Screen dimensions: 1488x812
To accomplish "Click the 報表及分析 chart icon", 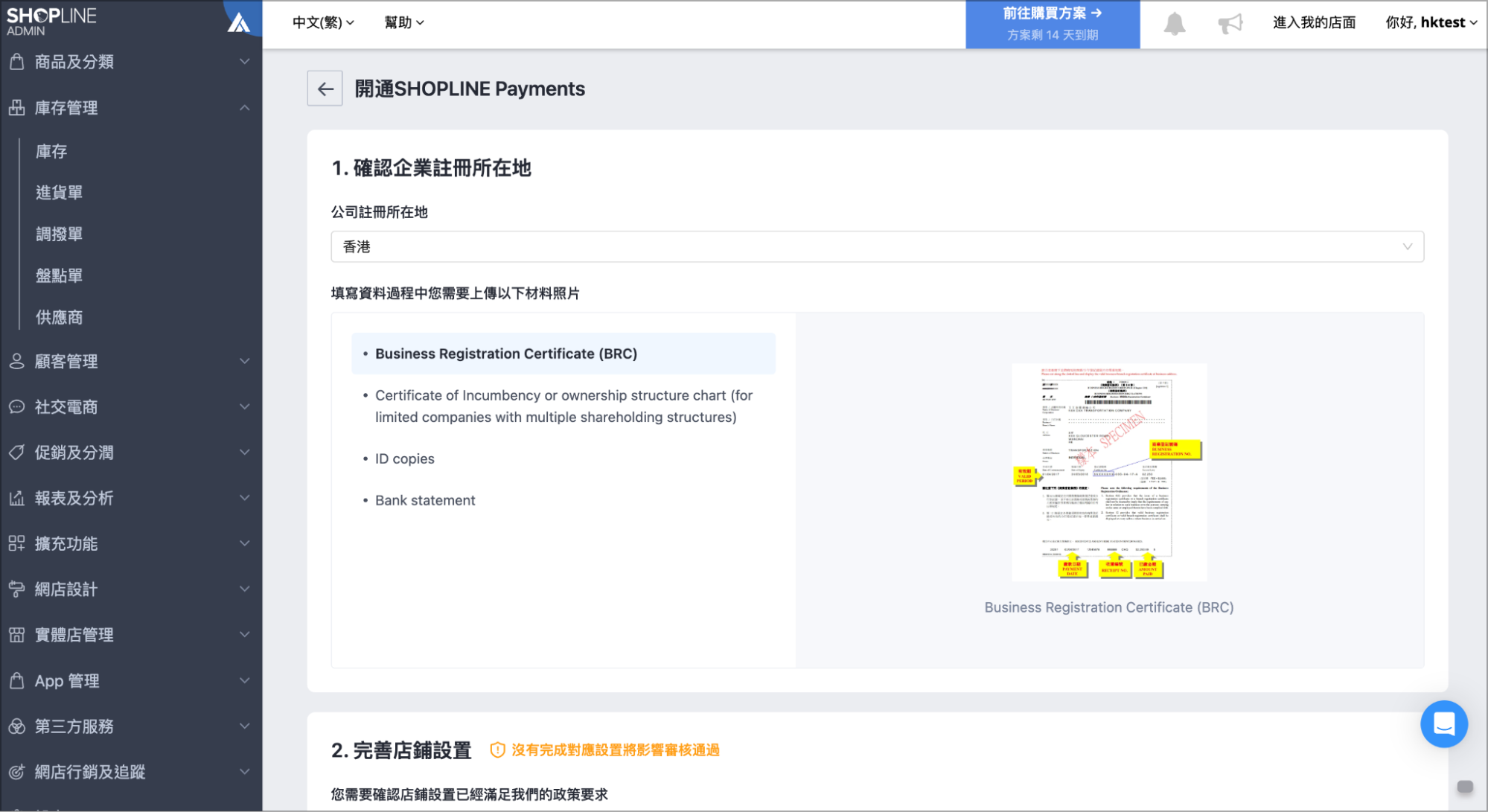I will (x=16, y=498).
